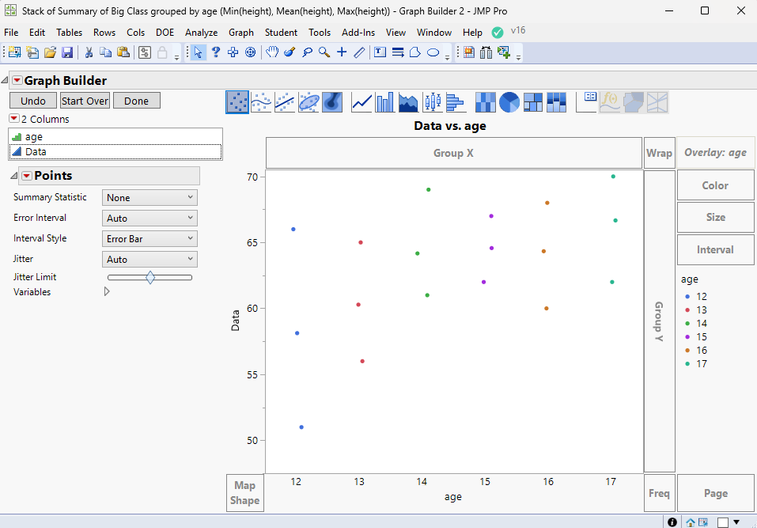Open the Tables menu
Image resolution: width=757 pixels, height=528 pixels.
(x=69, y=32)
